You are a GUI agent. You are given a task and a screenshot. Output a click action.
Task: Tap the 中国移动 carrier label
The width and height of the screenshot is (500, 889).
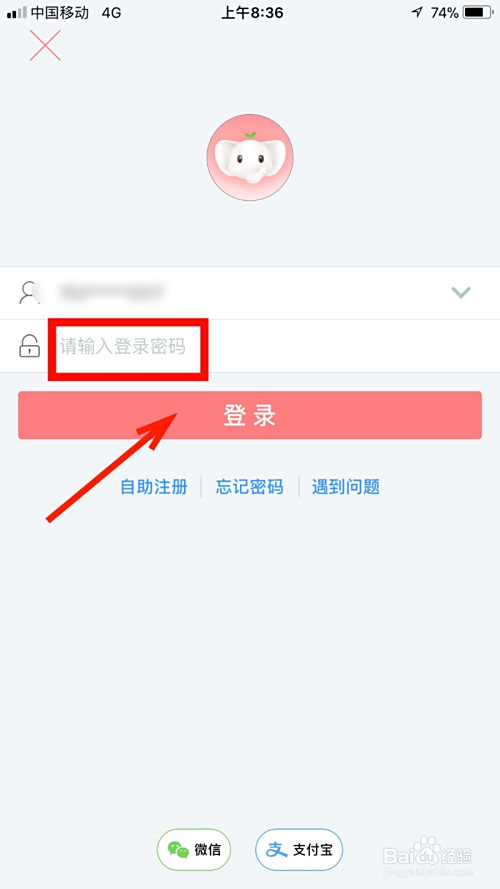click(x=60, y=12)
